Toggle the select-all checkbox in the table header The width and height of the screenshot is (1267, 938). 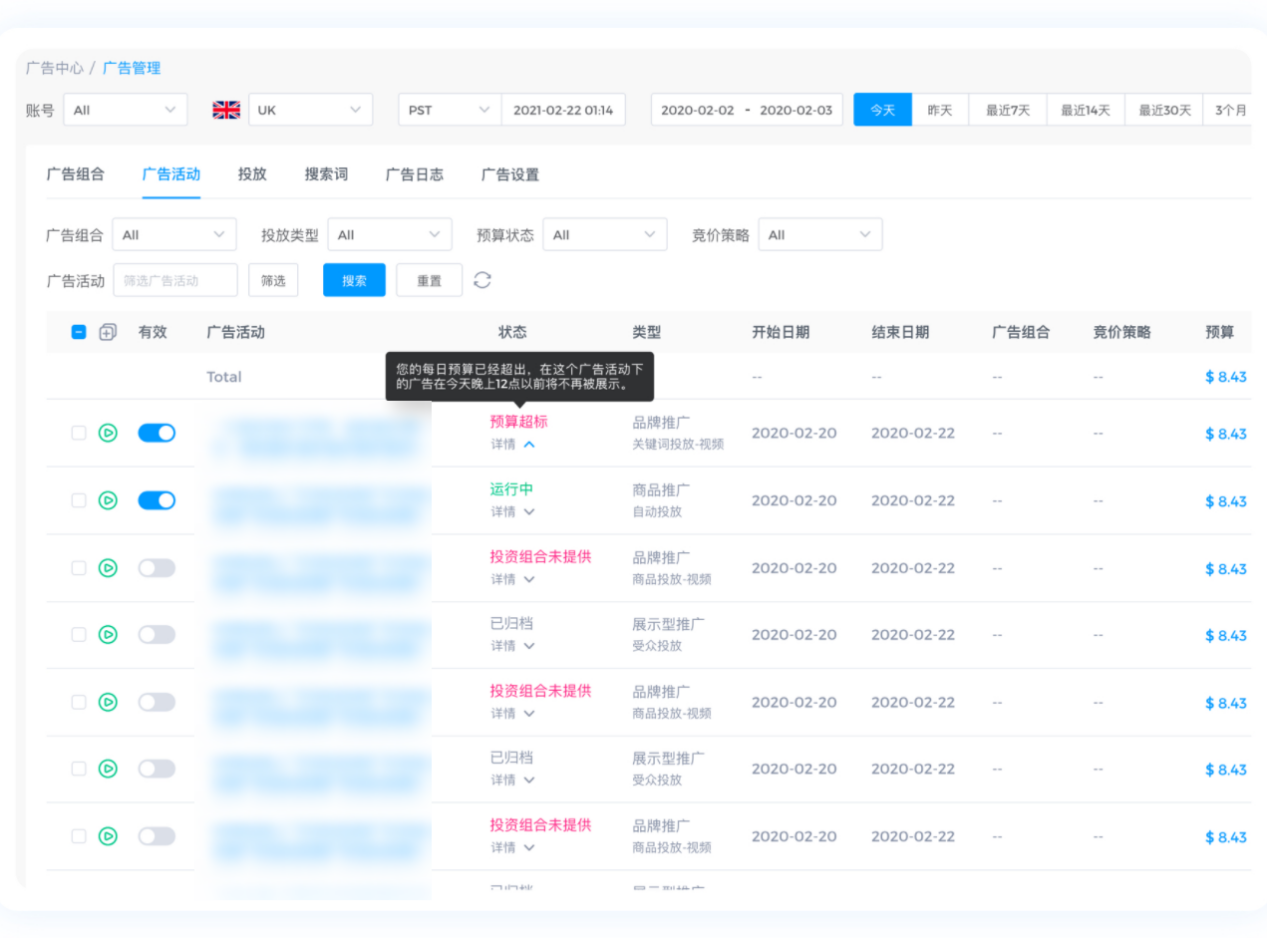pos(79,332)
